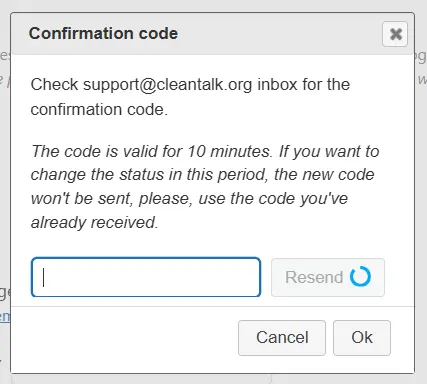Click the "already received." line of the note
427x384 pixels.
pyautogui.click(x=94, y=222)
